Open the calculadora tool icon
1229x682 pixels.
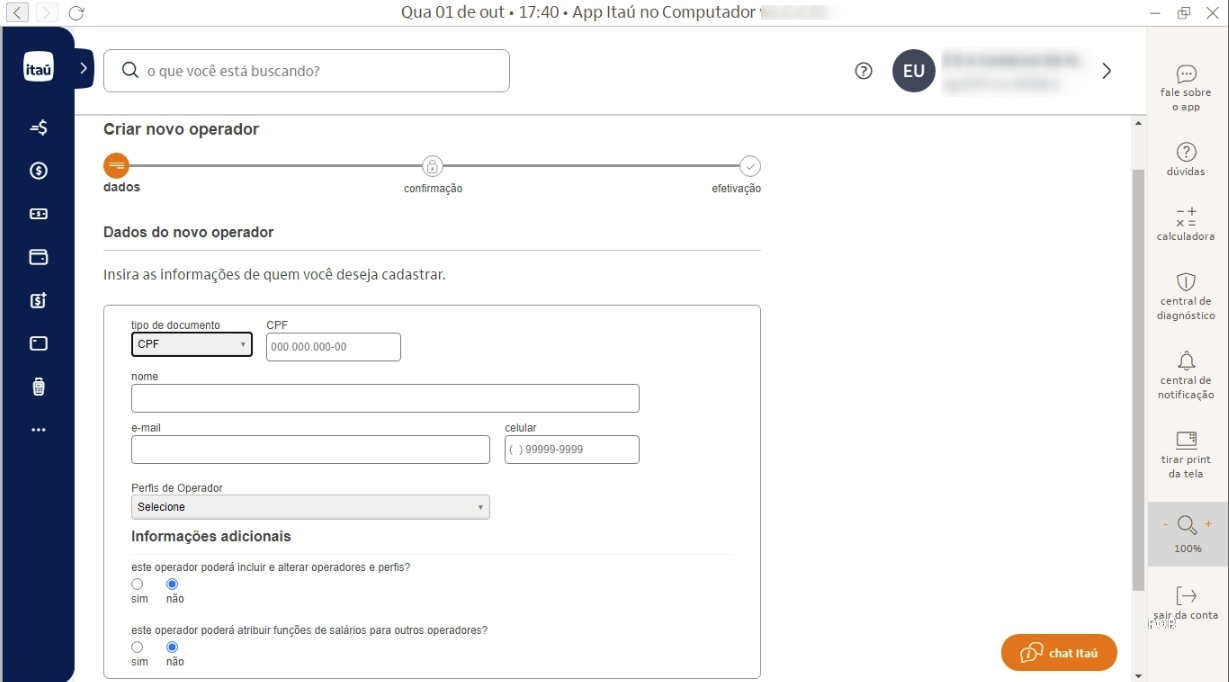click(1186, 217)
